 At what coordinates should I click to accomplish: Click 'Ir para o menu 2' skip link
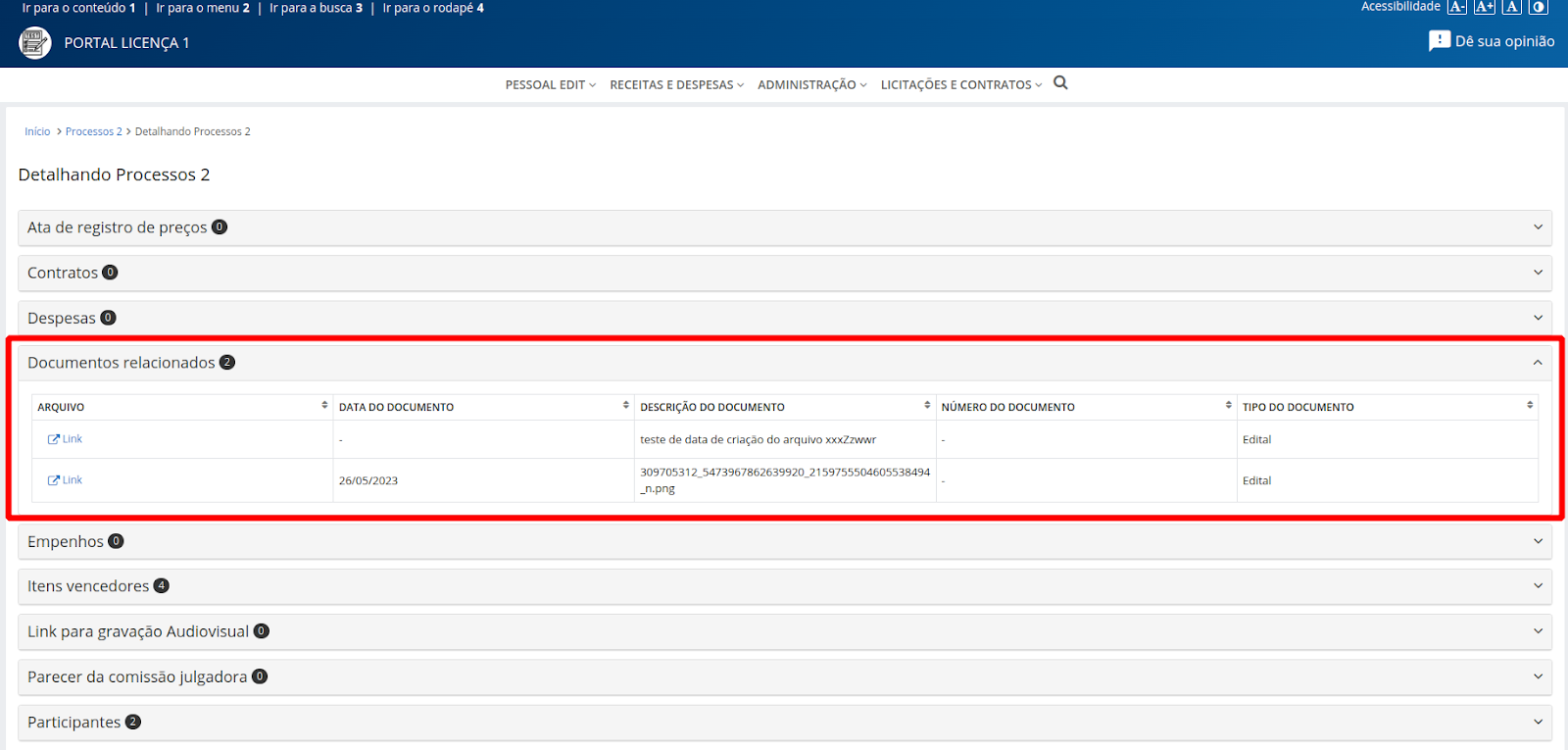pos(203,8)
